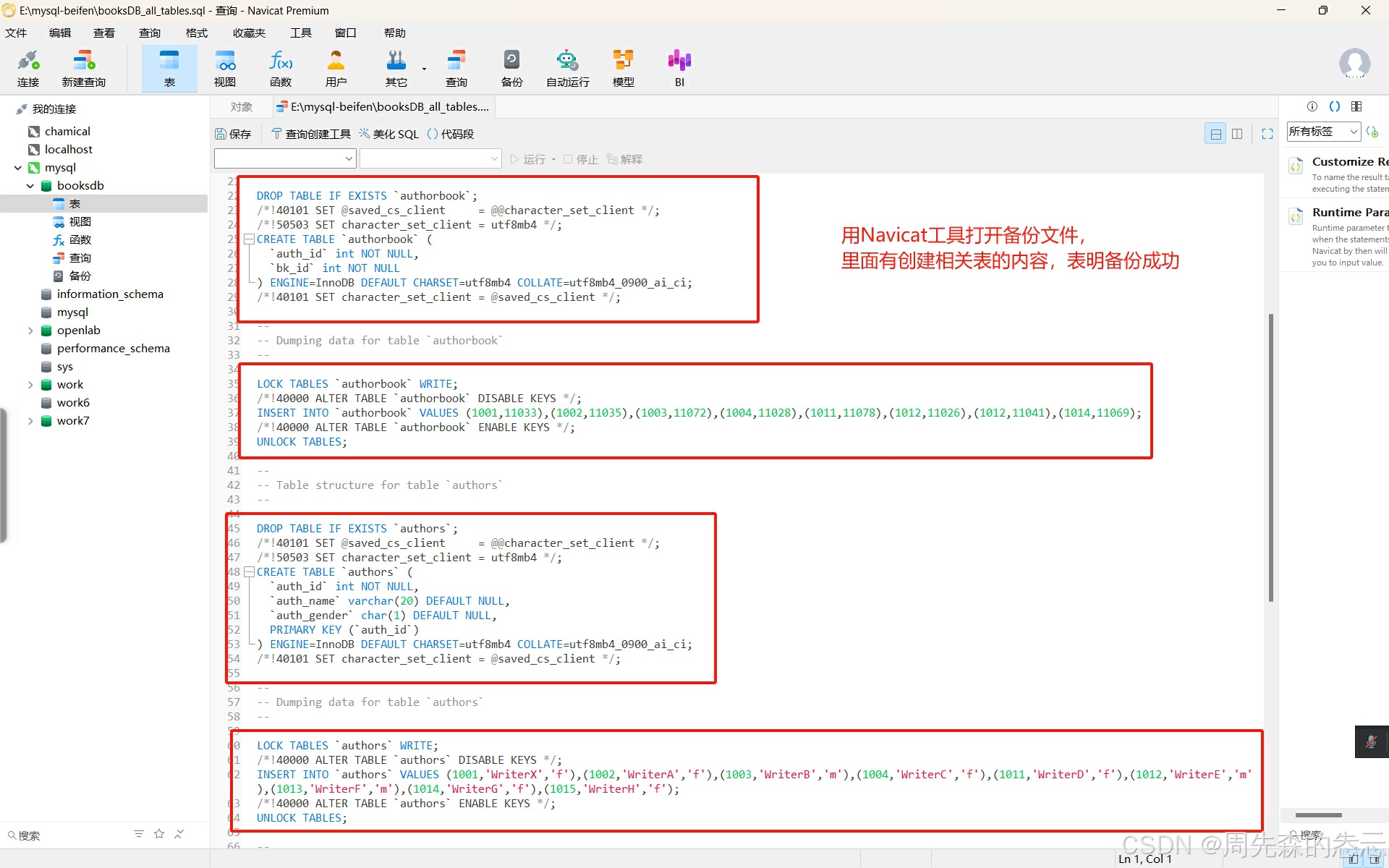
Task: Switch to the Objects (对象) tab
Action: coord(242,107)
